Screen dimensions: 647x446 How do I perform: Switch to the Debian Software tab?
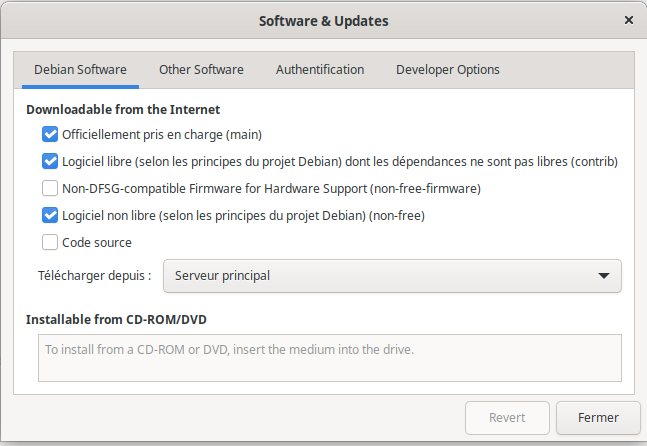point(80,70)
